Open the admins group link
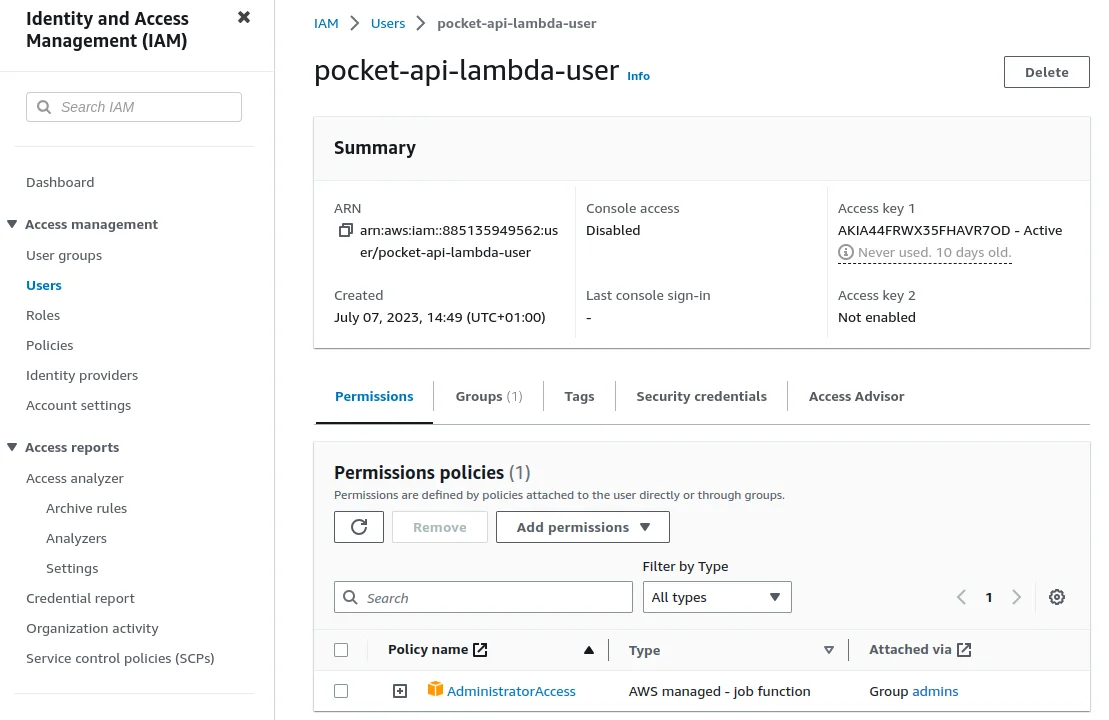The height and width of the screenshot is (720, 1109). (x=935, y=691)
